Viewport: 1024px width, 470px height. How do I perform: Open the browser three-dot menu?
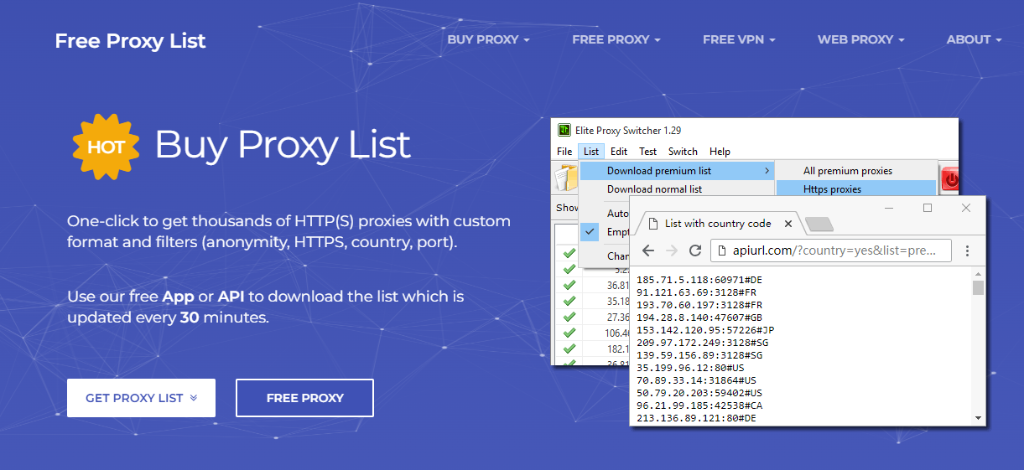tap(967, 251)
